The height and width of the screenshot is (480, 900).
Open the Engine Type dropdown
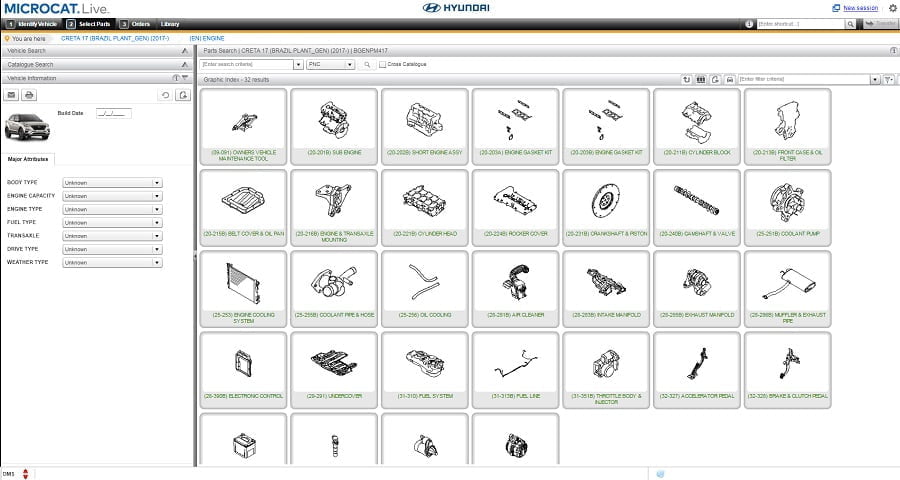(112, 209)
